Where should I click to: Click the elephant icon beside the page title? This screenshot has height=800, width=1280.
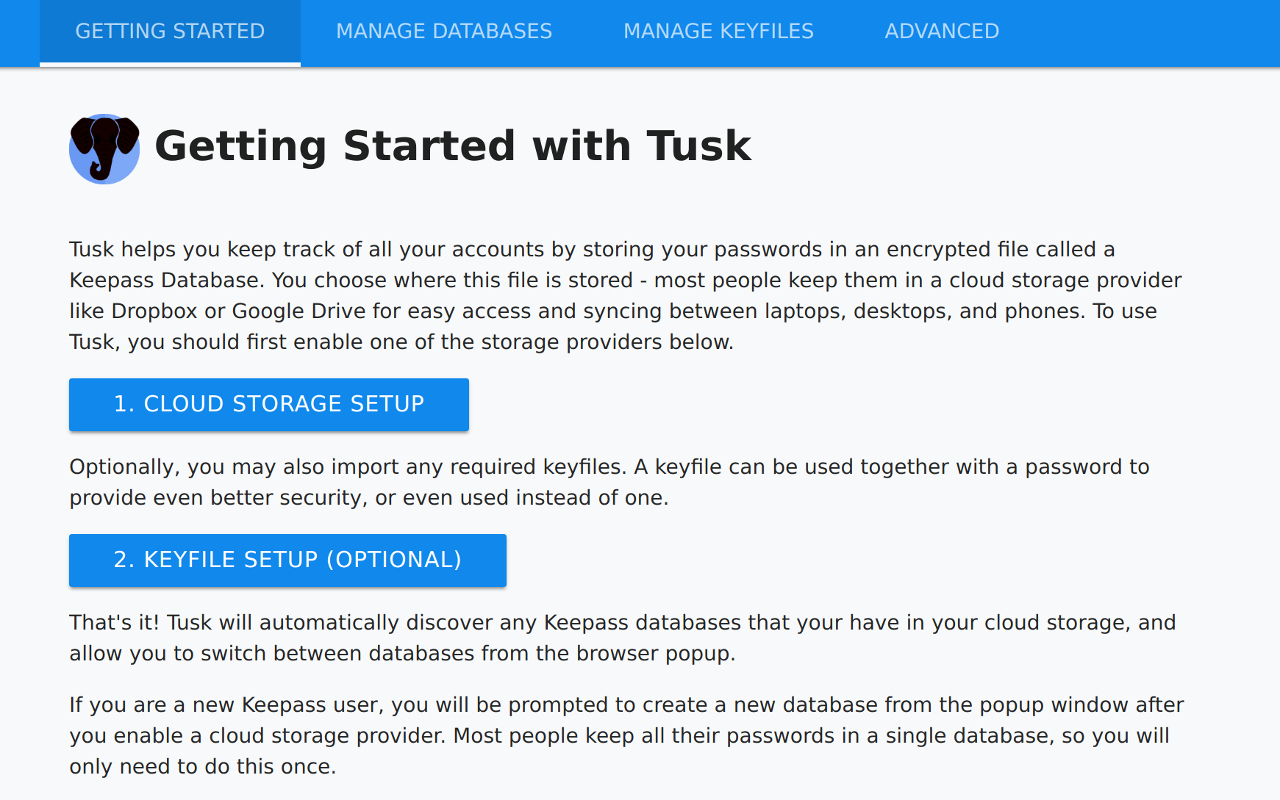103,148
